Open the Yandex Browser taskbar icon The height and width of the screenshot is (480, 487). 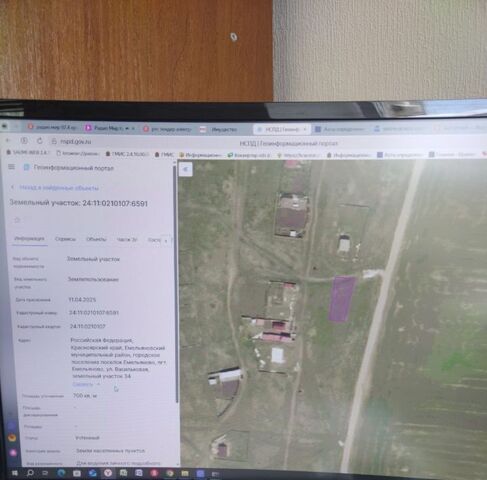tap(108, 473)
